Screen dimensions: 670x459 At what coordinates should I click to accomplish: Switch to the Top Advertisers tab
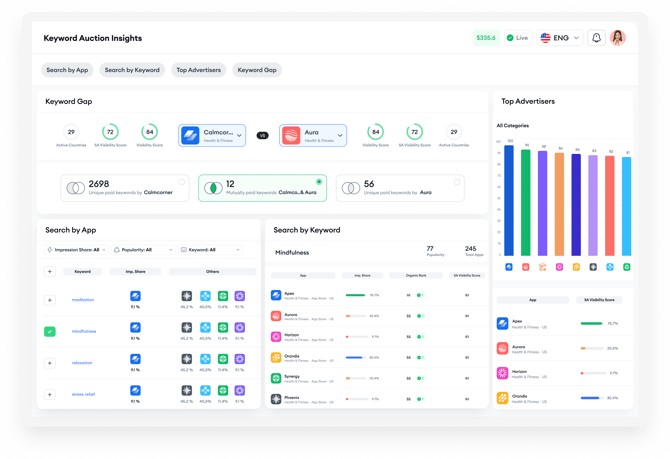click(197, 70)
